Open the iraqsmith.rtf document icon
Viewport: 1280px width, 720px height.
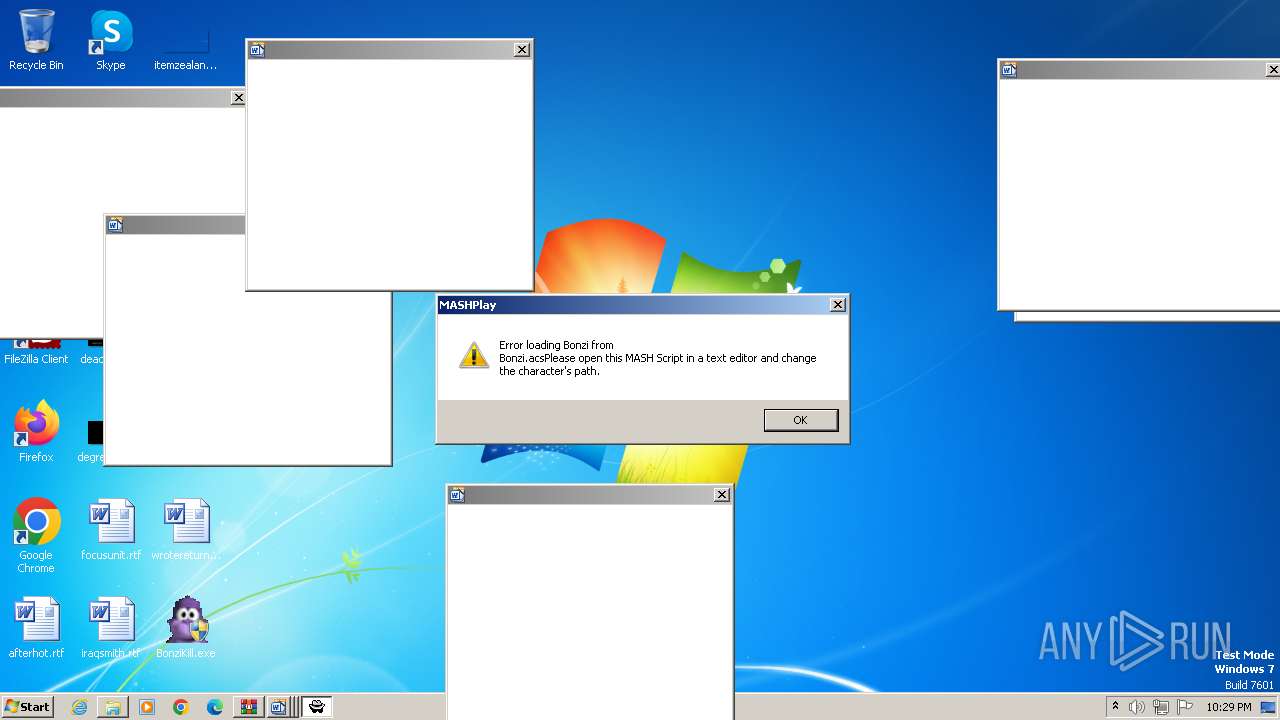click(111, 628)
